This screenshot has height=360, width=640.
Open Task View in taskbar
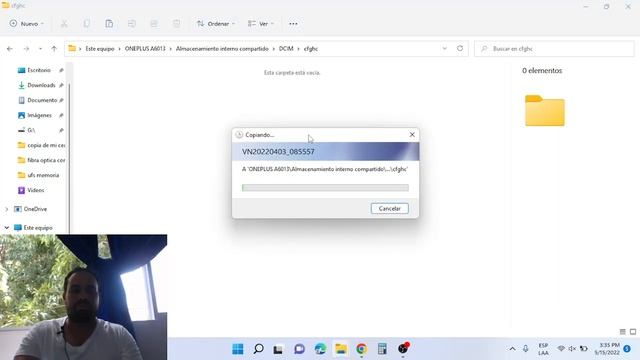(x=278, y=349)
